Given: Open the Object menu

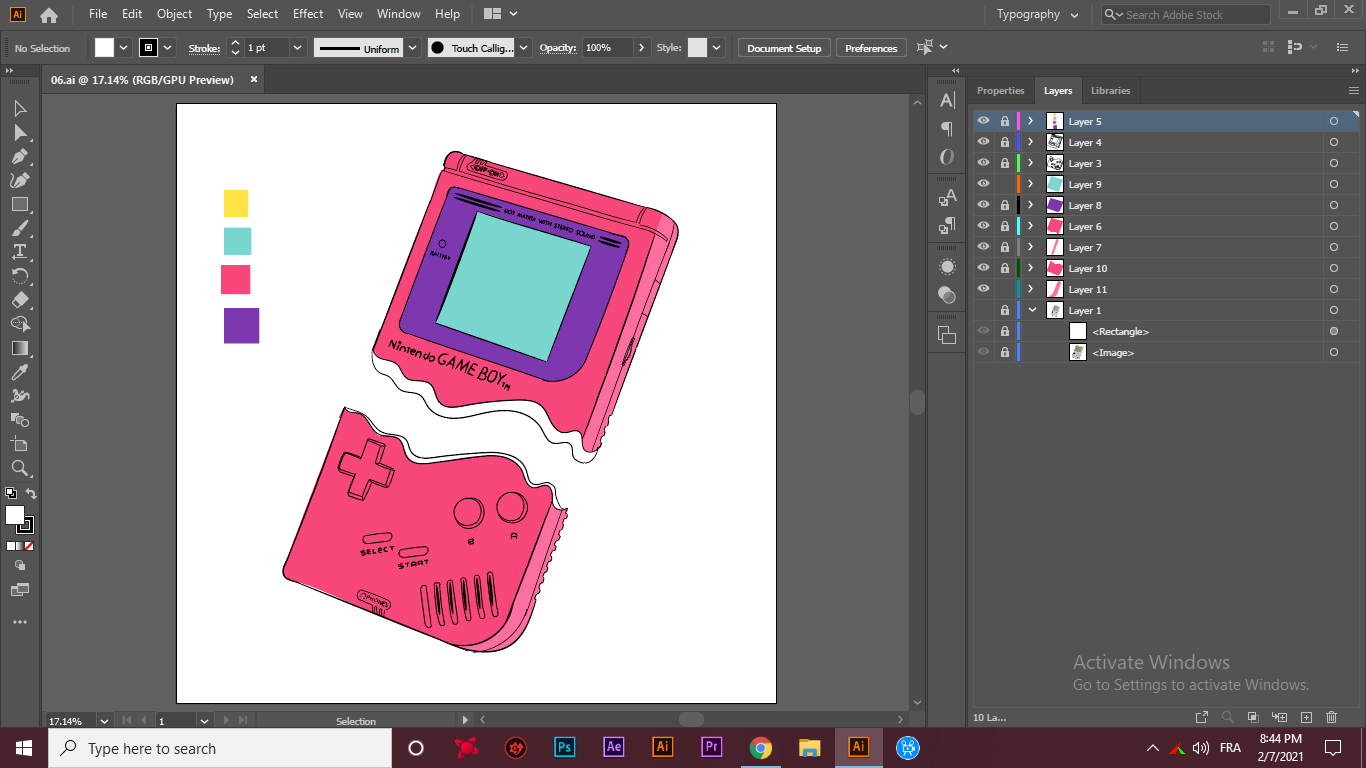Looking at the screenshot, I should 174,14.
